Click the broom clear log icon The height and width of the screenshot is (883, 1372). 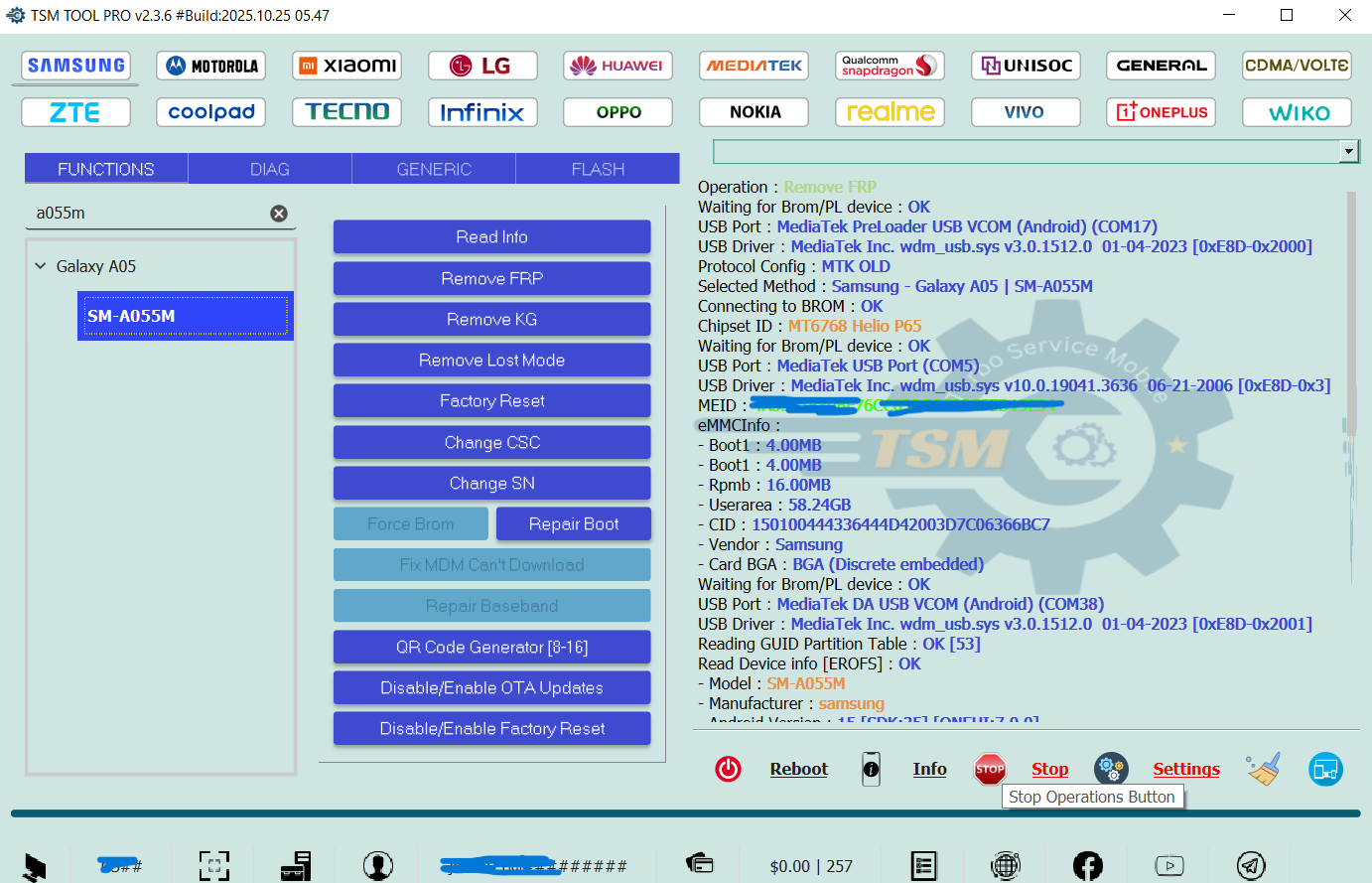pyautogui.click(x=1264, y=769)
